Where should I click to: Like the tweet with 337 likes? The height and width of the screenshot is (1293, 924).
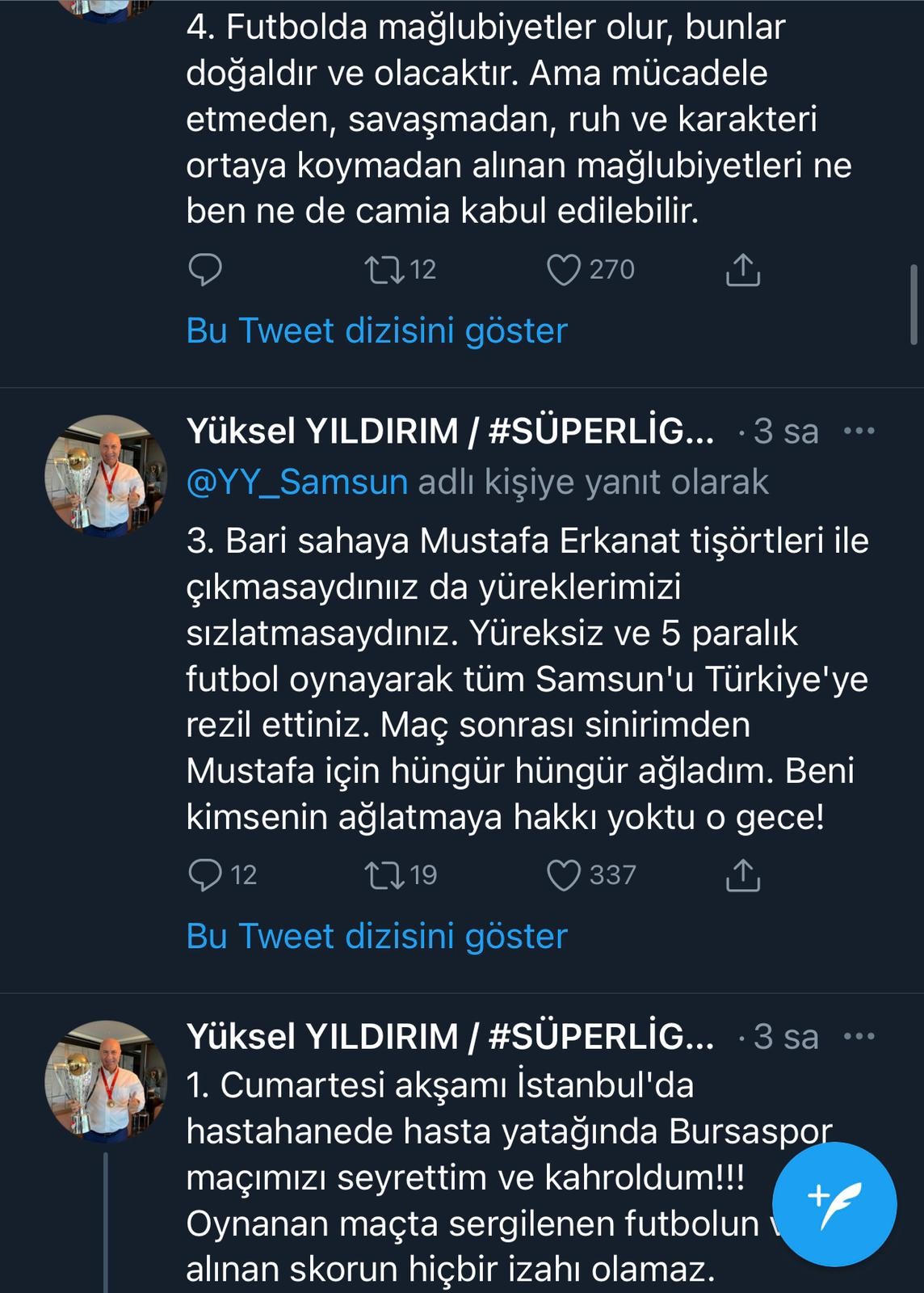564,875
